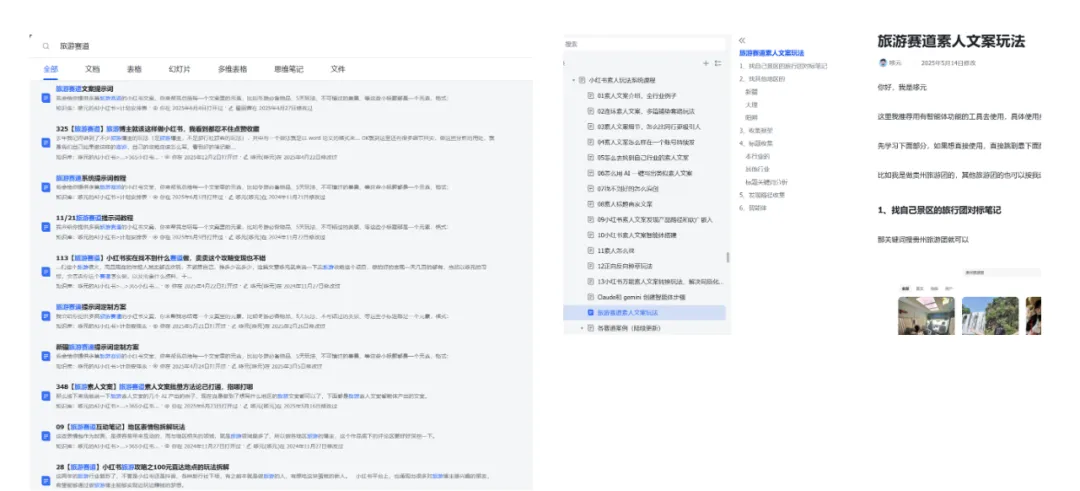This screenshot has height=491, width=1080.
Task: Open tree item starting with 11素人
Action: pyautogui.click(x=615, y=251)
